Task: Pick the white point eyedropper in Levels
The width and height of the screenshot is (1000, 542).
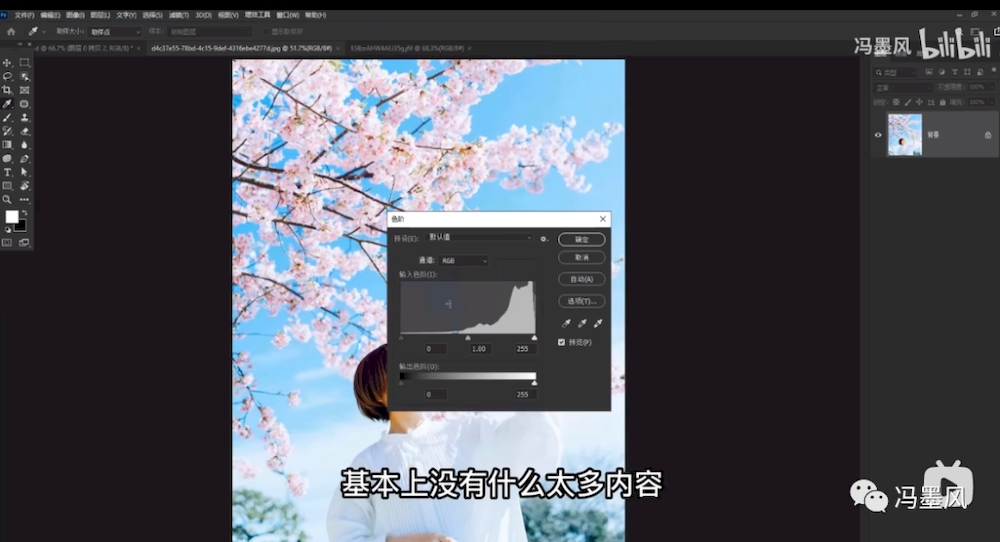Action: (598, 323)
